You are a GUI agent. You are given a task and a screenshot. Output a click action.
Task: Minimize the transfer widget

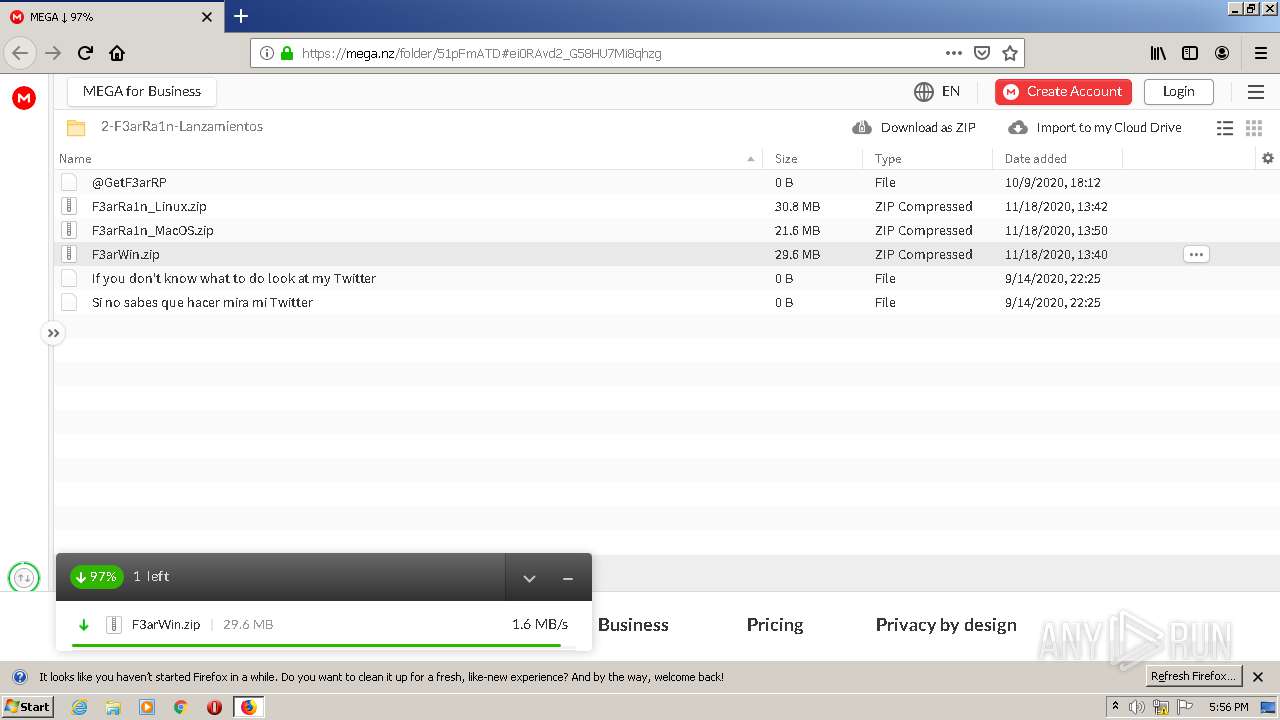pos(568,578)
